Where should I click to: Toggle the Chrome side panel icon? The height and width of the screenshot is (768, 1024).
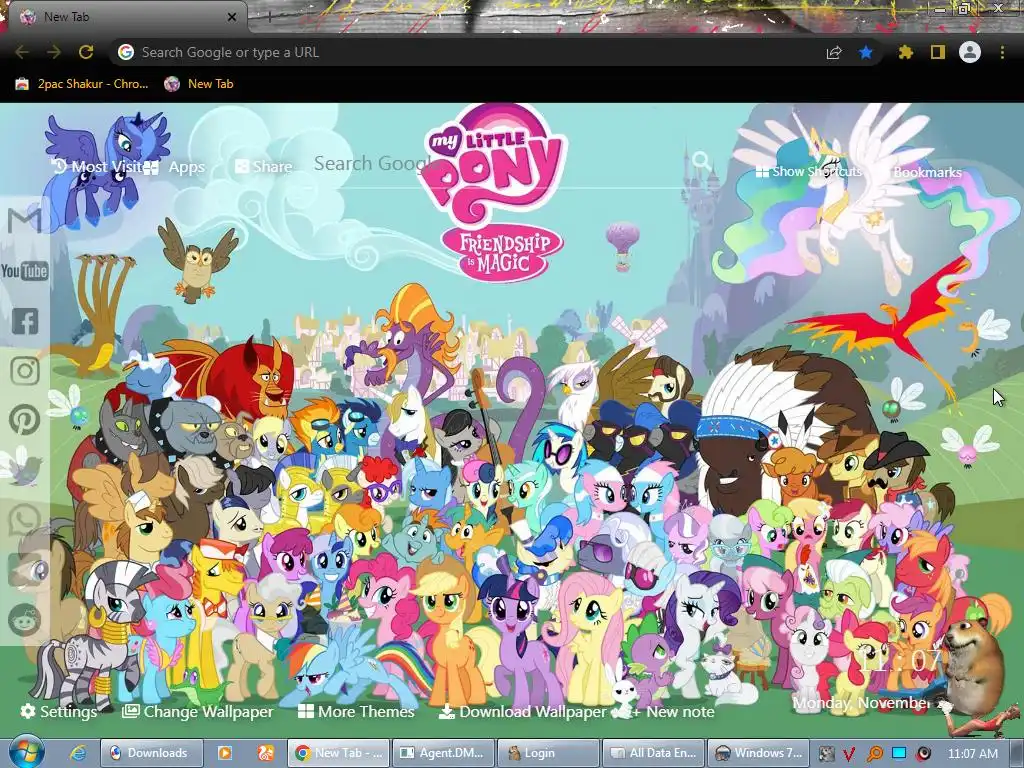(938, 52)
